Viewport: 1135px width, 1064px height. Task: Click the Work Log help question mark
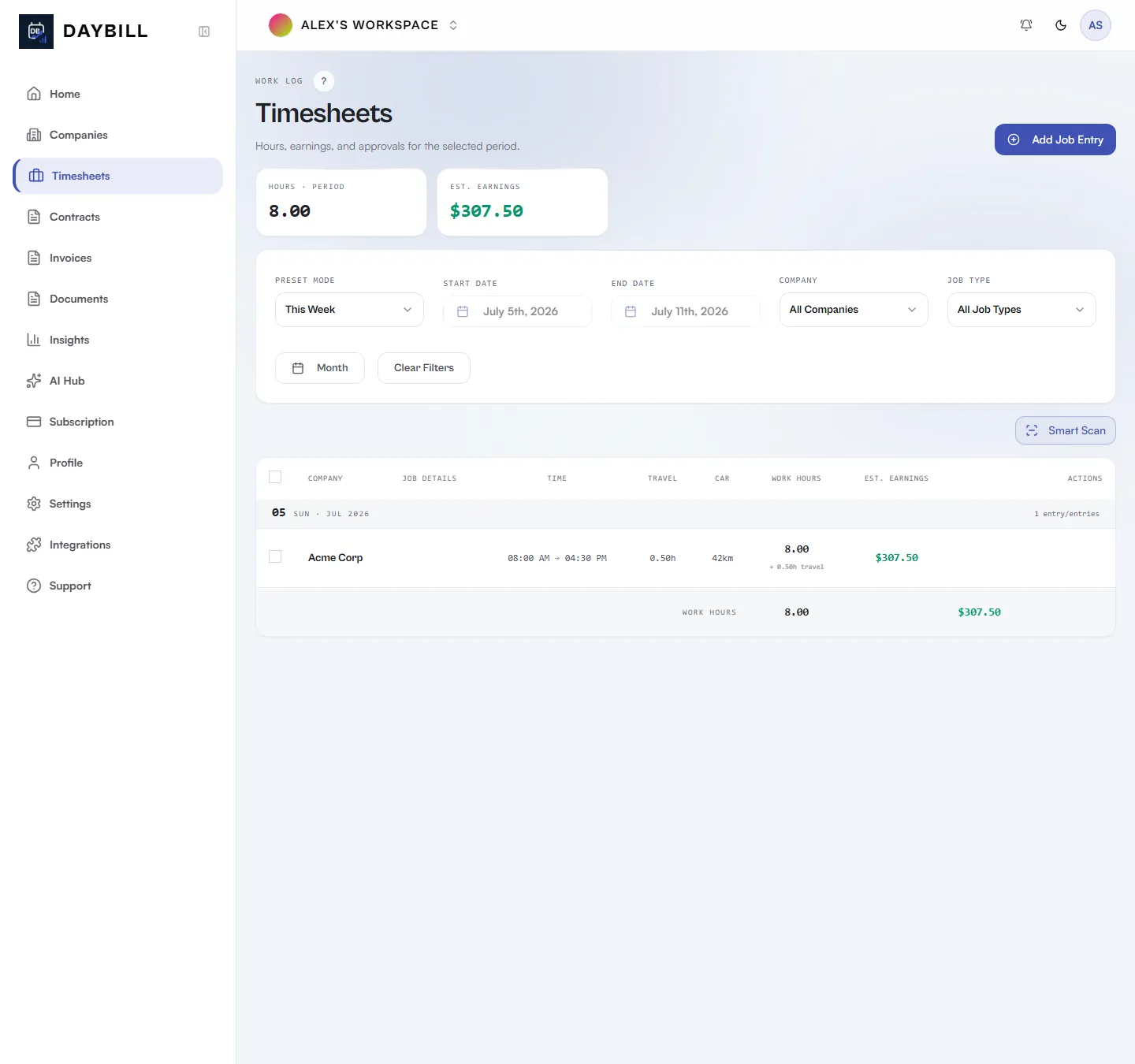click(324, 81)
